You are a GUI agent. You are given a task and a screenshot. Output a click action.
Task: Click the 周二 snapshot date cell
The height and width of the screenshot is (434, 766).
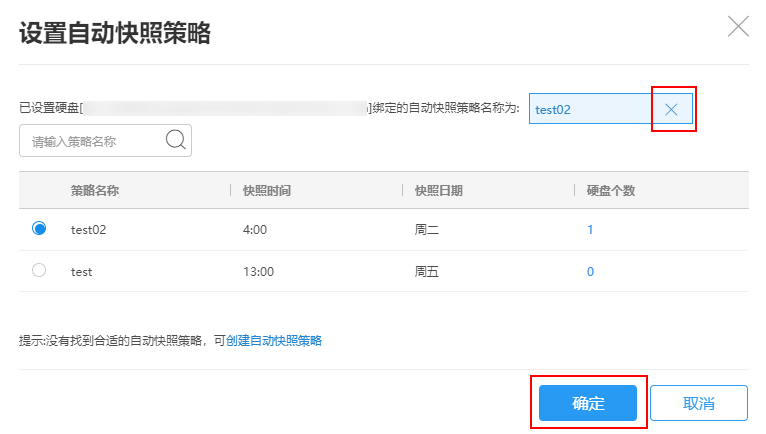426,230
